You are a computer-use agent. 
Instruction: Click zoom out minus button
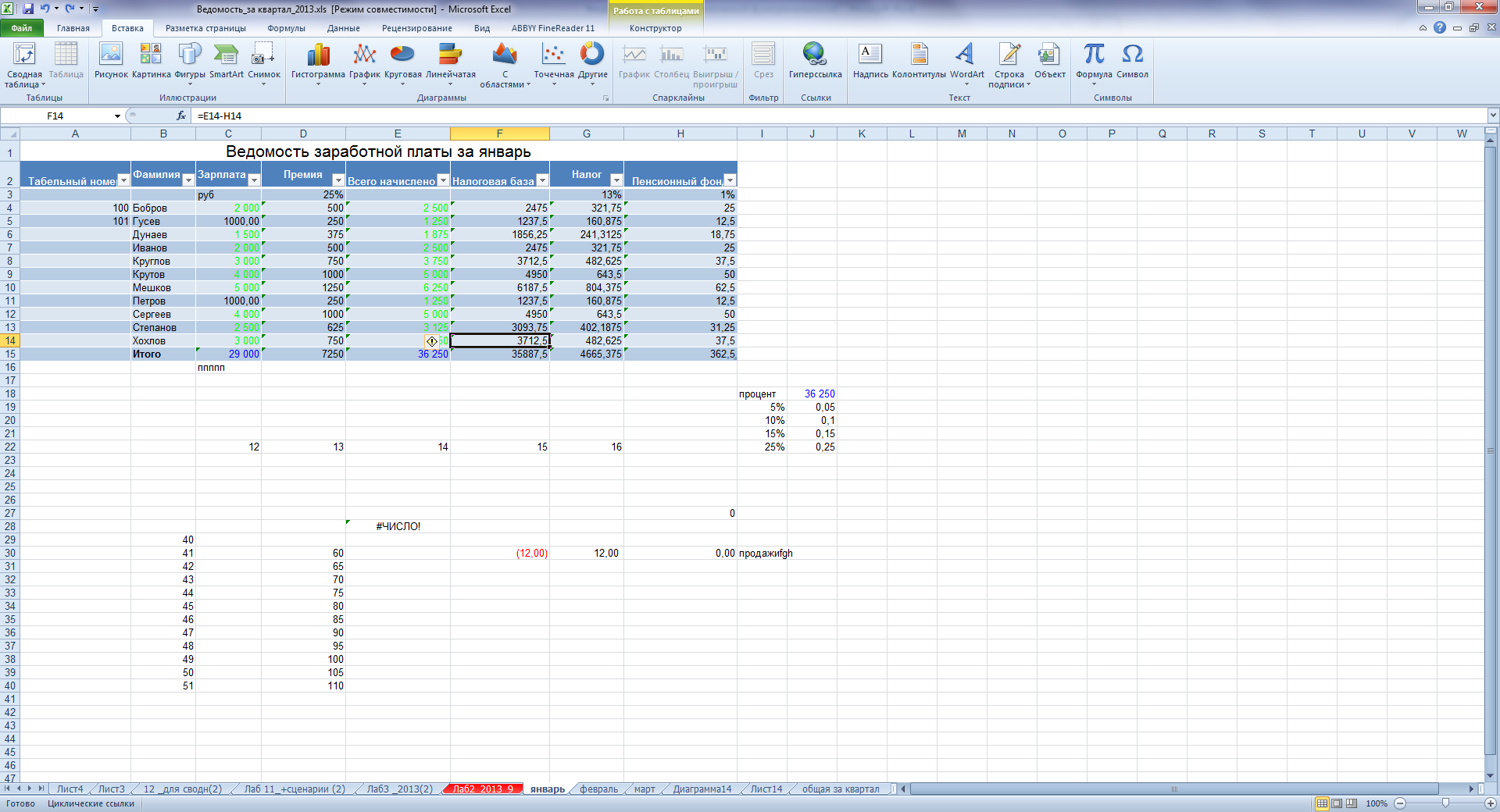pyautogui.click(x=1400, y=803)
